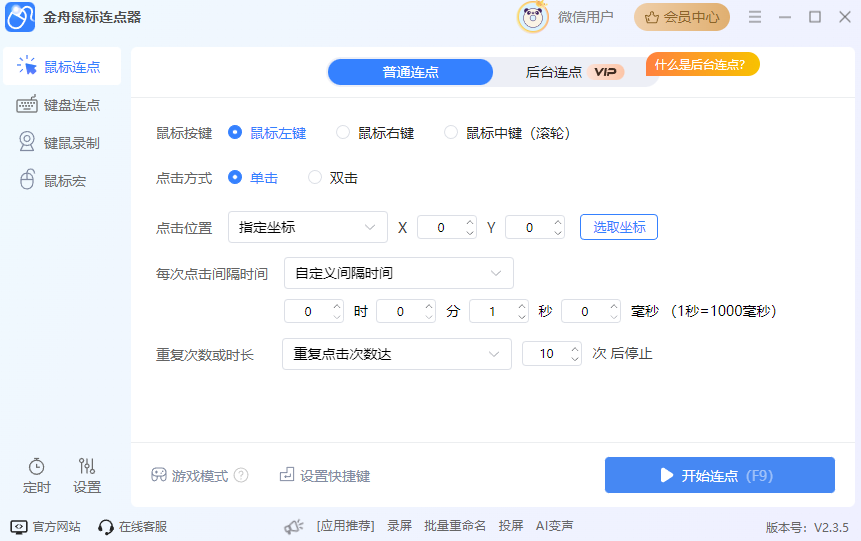This screenshot has width=861, height=541.
Task: Click the Y coordinate input field
Action: (529, 227)
